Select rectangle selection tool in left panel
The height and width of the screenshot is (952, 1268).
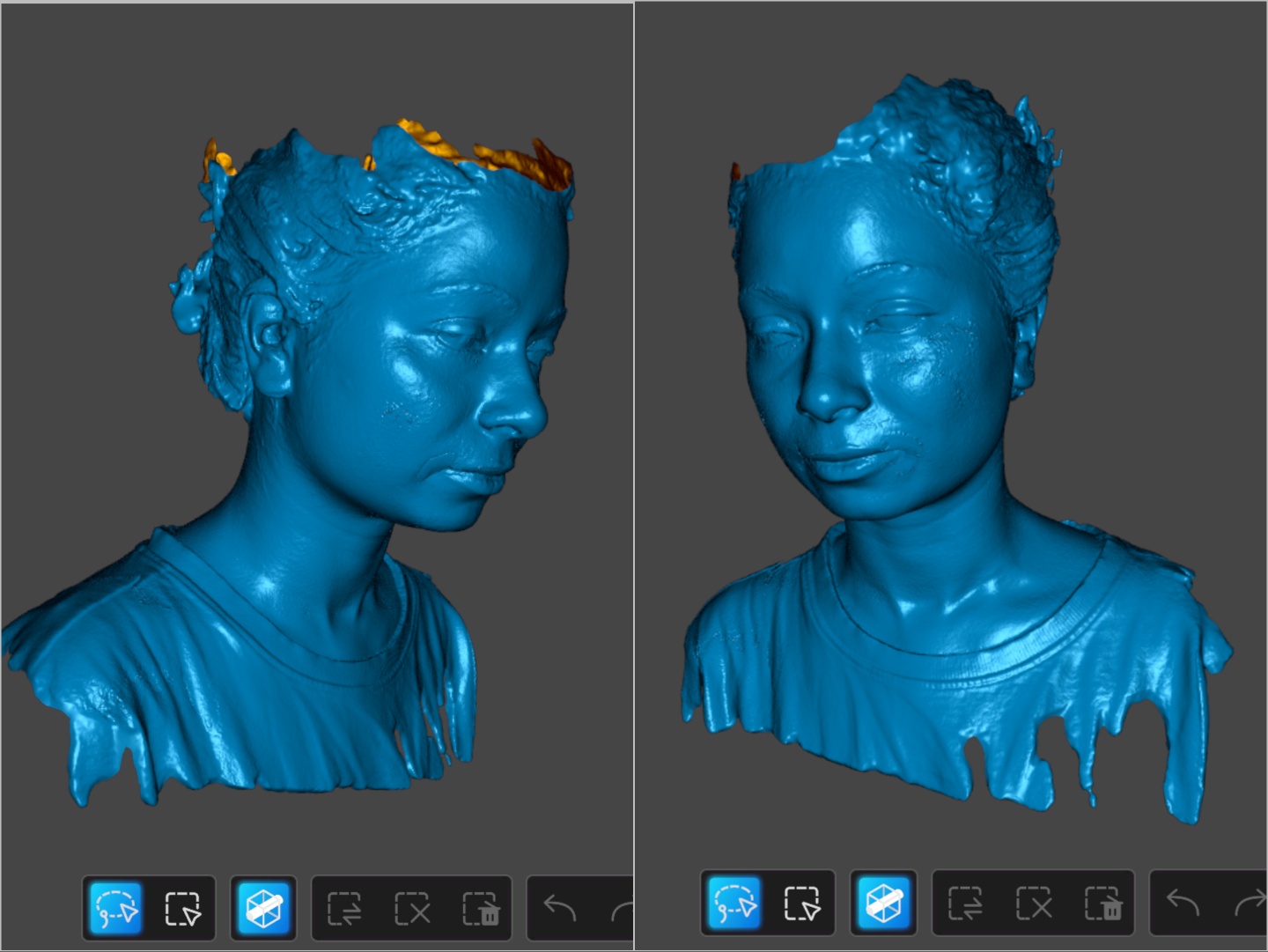pos(182,908)
